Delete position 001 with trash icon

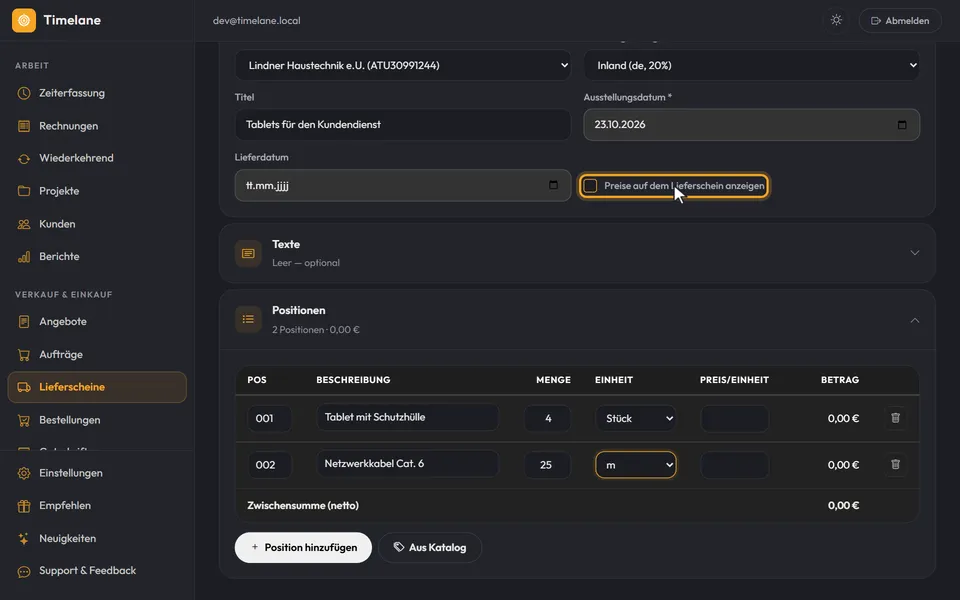point(895,418)
